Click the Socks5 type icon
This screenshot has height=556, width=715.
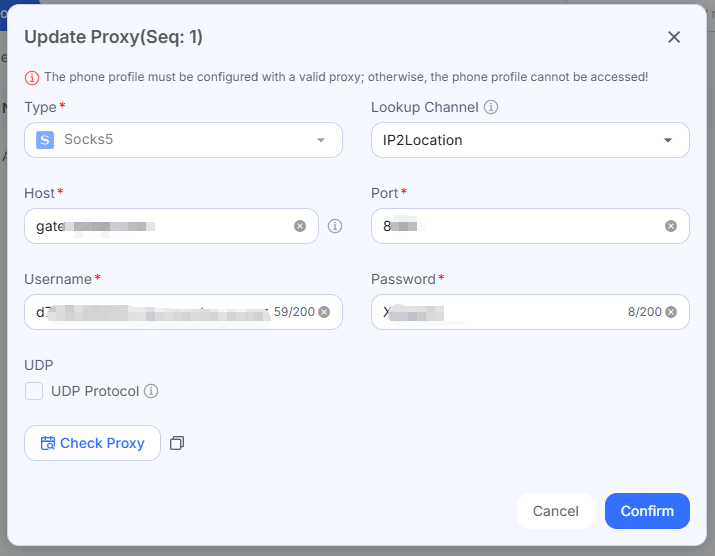coord(45,140)
